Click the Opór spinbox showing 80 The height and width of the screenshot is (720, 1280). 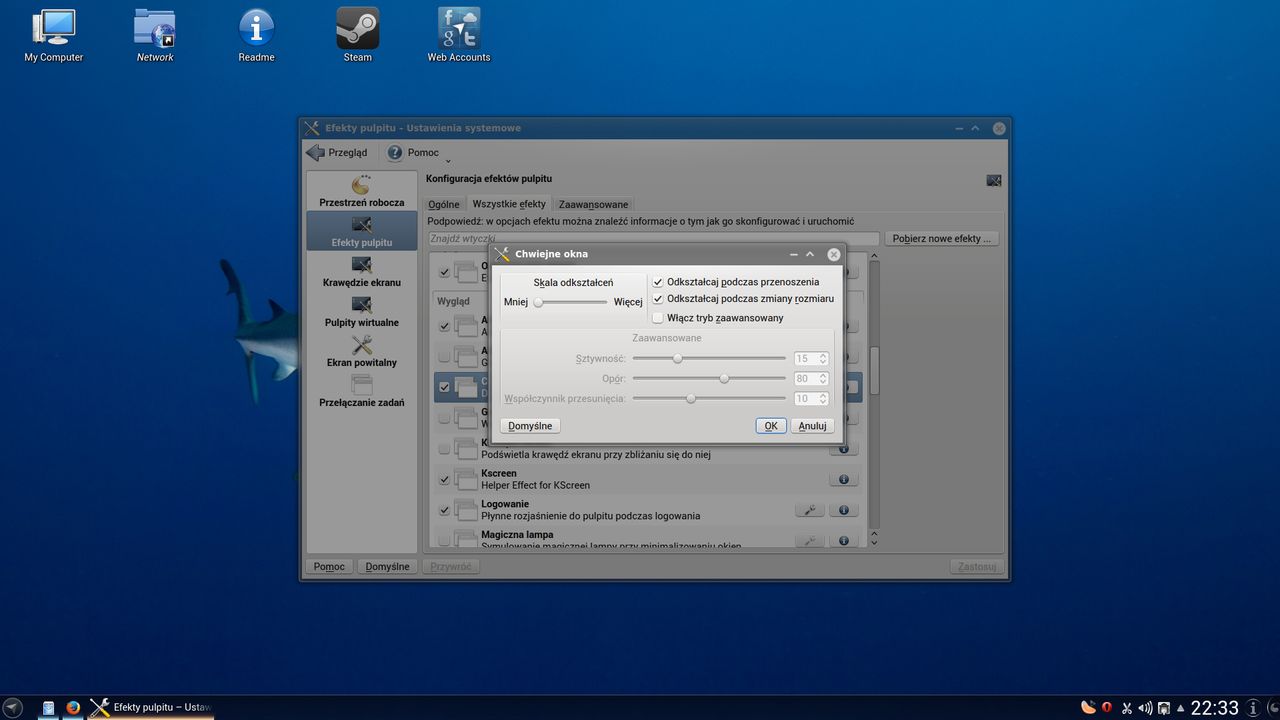click(x=811, y=378)
